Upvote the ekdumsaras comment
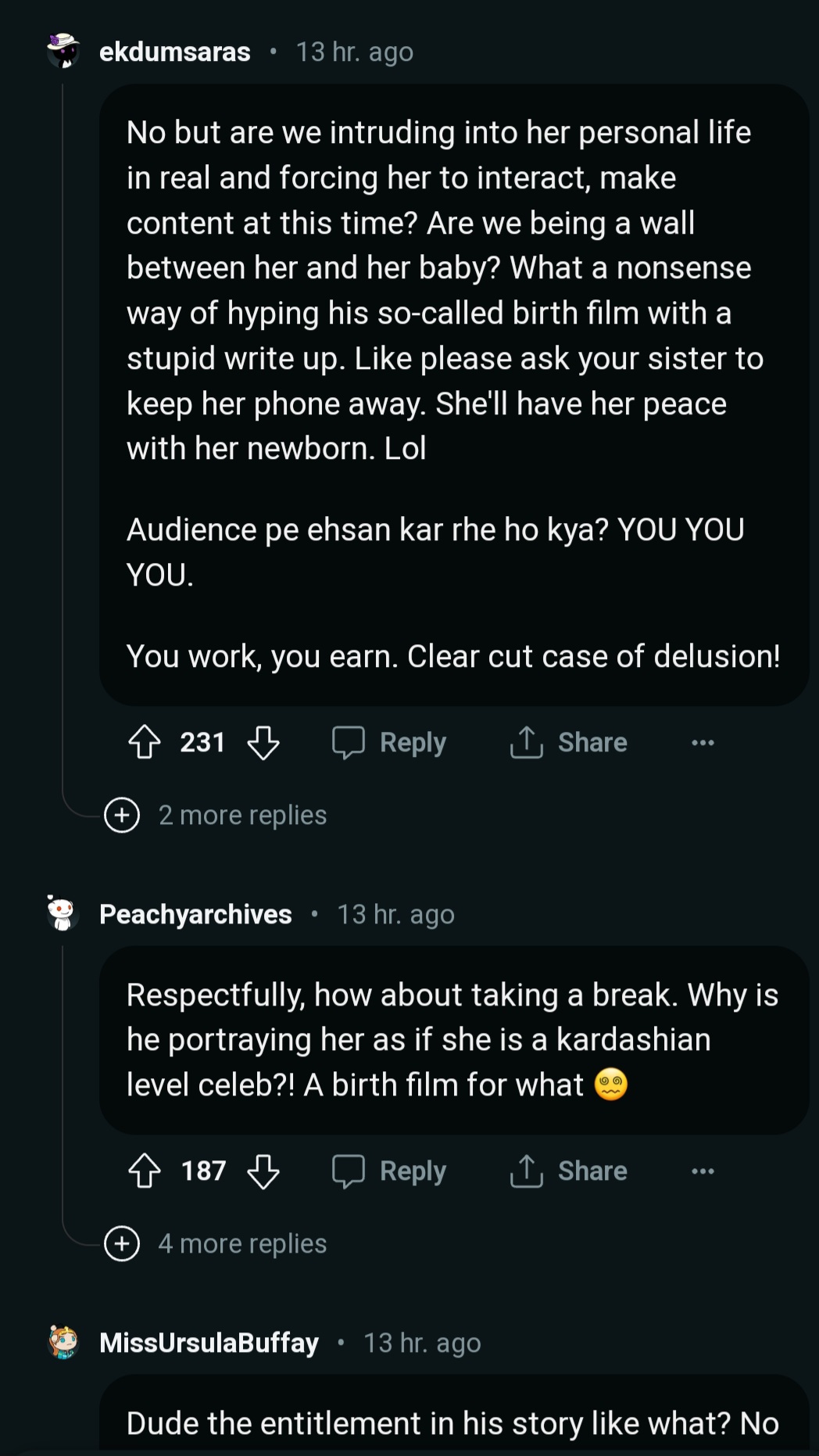 [x=145, y=742]
